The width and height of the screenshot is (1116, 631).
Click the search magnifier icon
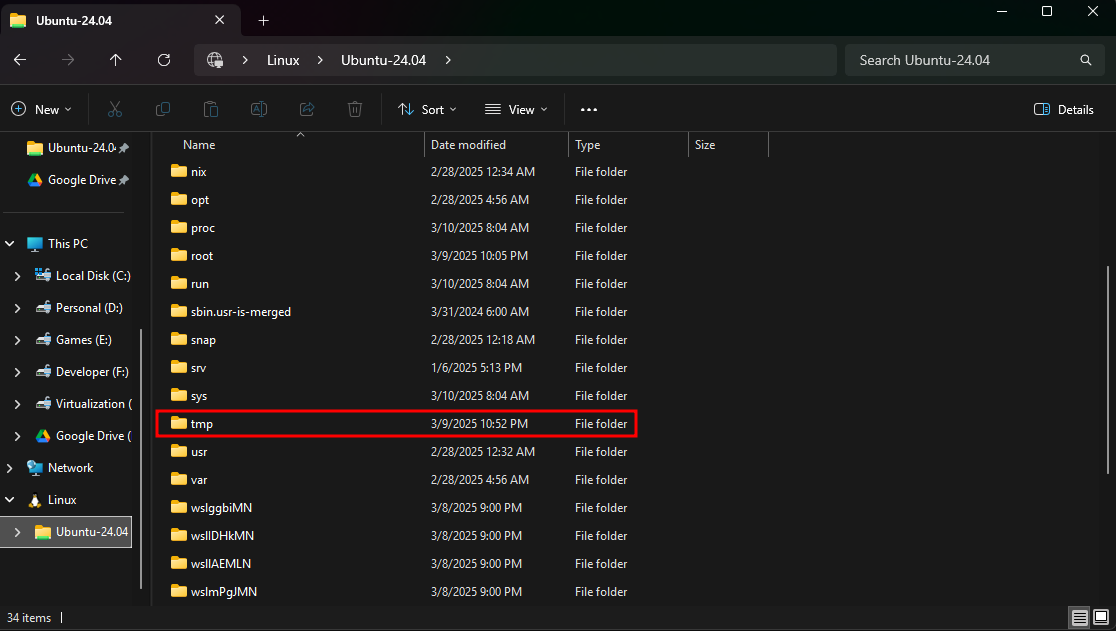tap(1085, 60)
